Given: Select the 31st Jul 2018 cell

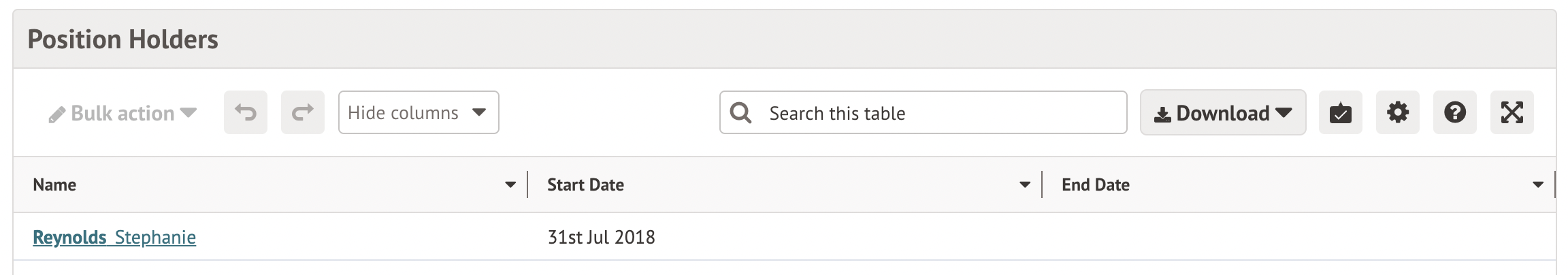Looking at the screenshot, I should [x=601, y=238].
